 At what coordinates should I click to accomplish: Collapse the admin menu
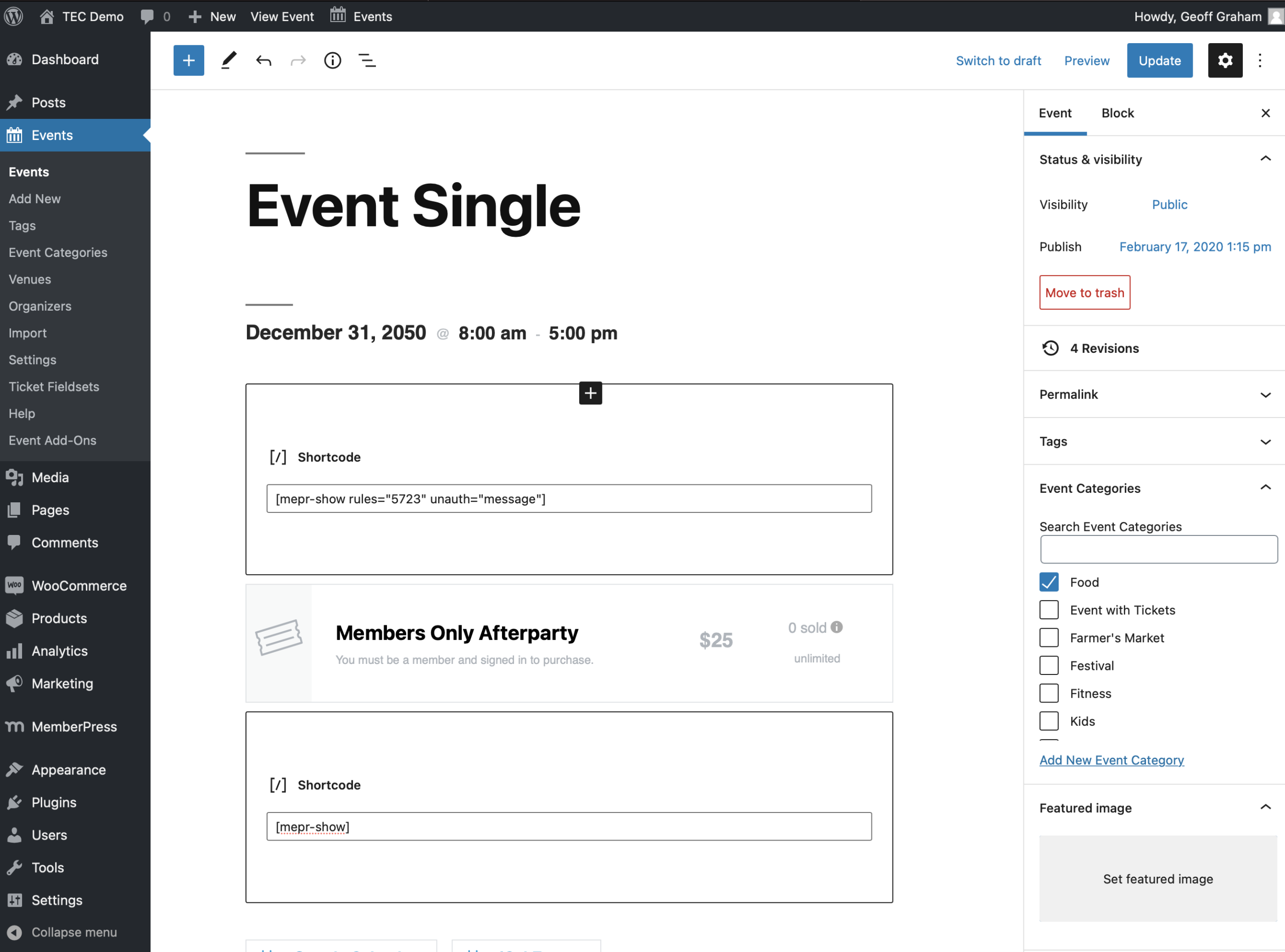tap(75, 932)
